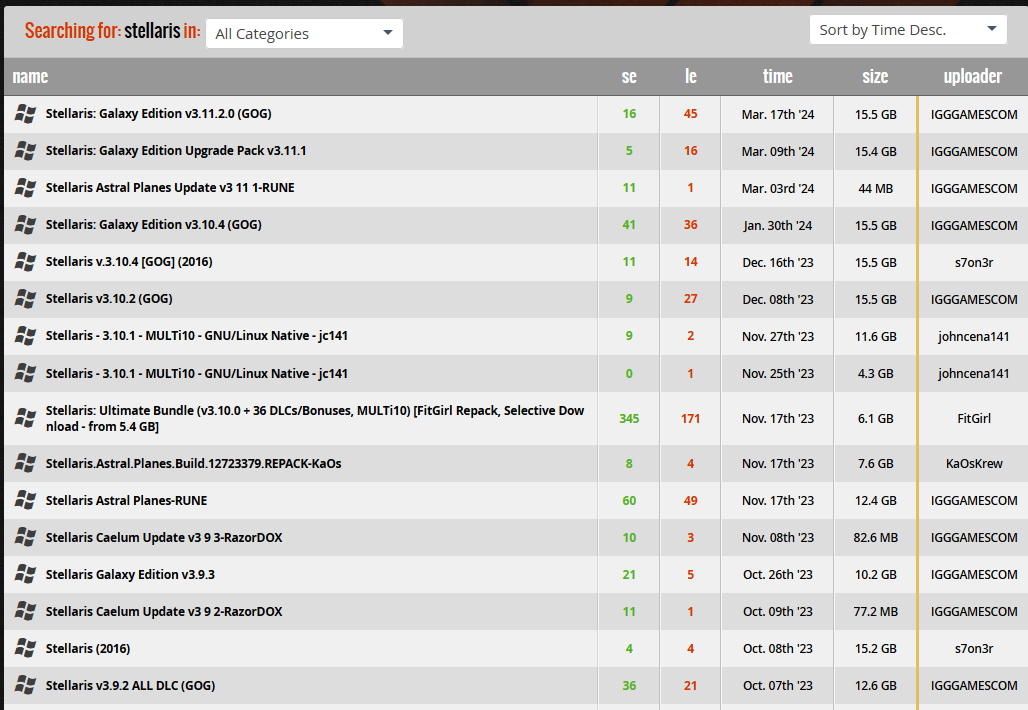Open Stellaris Caelum Update v3 9 3-RazorDOX
The width and height of the screenshot is (1028, 710).
pyautogui.click(x=164, y=538)
